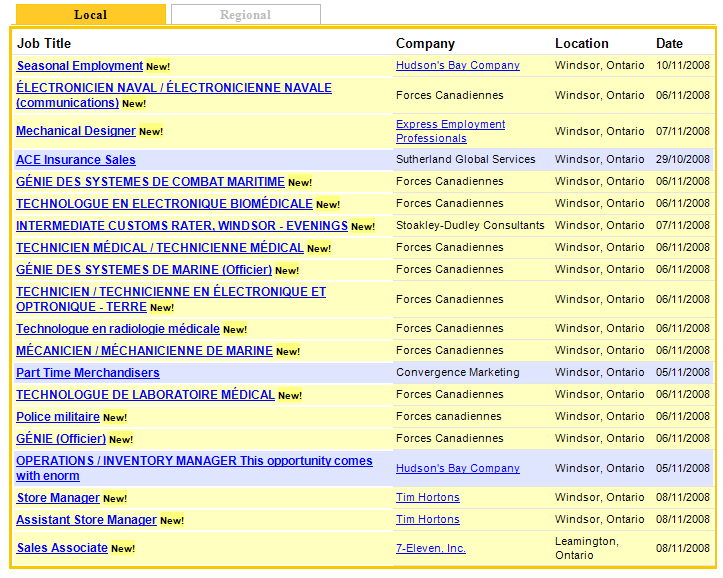Open Part Time Merchandisers job link

pos(88,373)
